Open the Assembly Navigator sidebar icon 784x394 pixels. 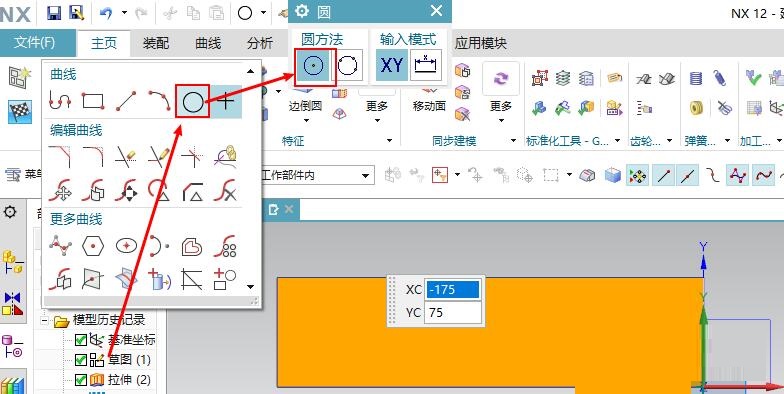(x=13, y=262)
